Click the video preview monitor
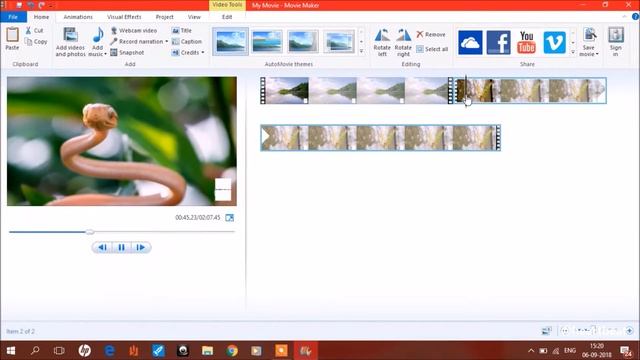Image resolution: width=640 pixels, height=360 pixels. pyautogui.click(x=122, y=141)
